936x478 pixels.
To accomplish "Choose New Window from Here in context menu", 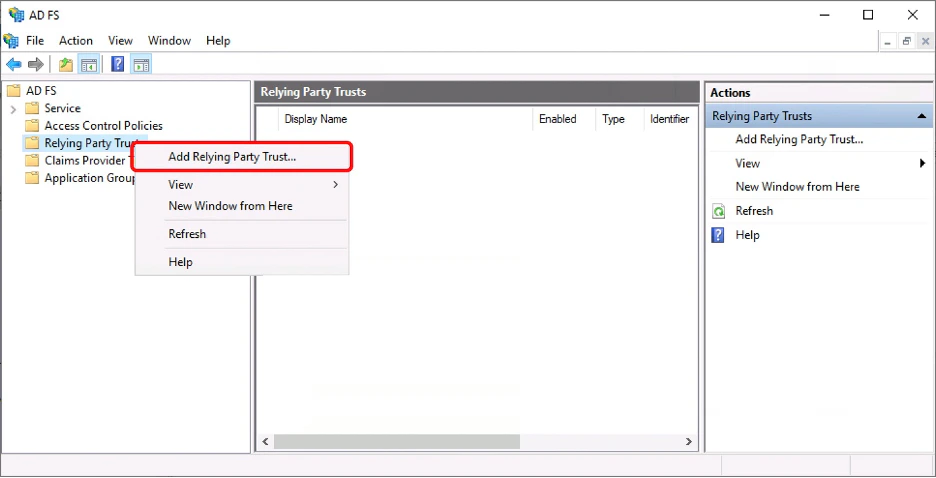I will pyautogui.click(x=242, y=206).
